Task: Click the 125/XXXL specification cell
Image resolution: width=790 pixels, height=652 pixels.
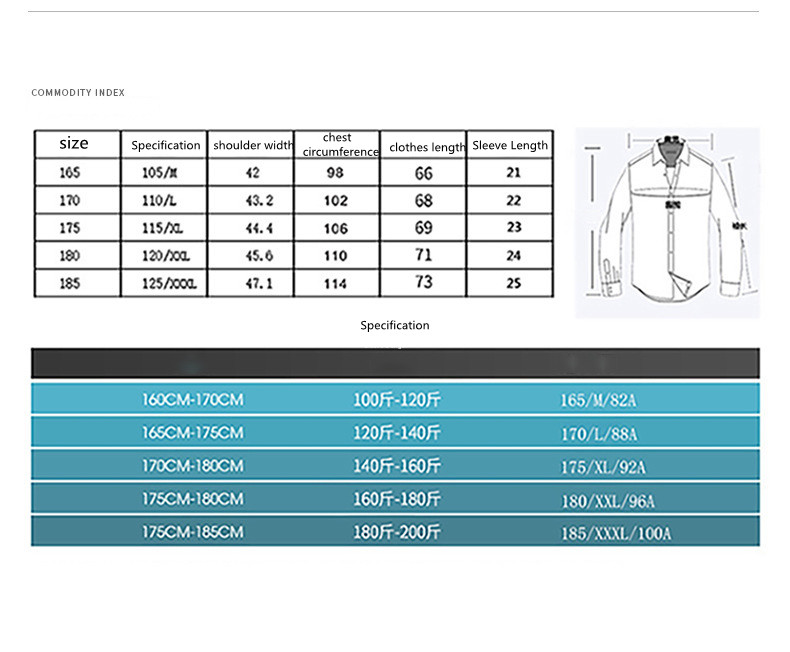Action: point(163,284)
